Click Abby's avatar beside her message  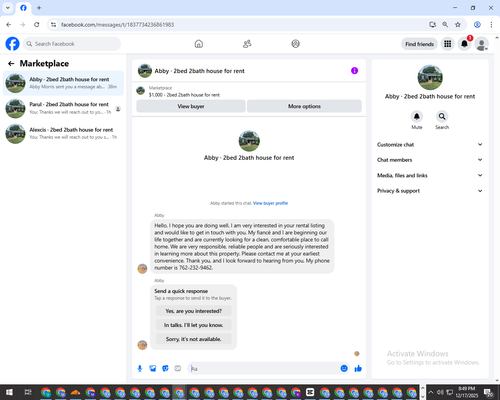pyautogui.click(x=142, y=268)
